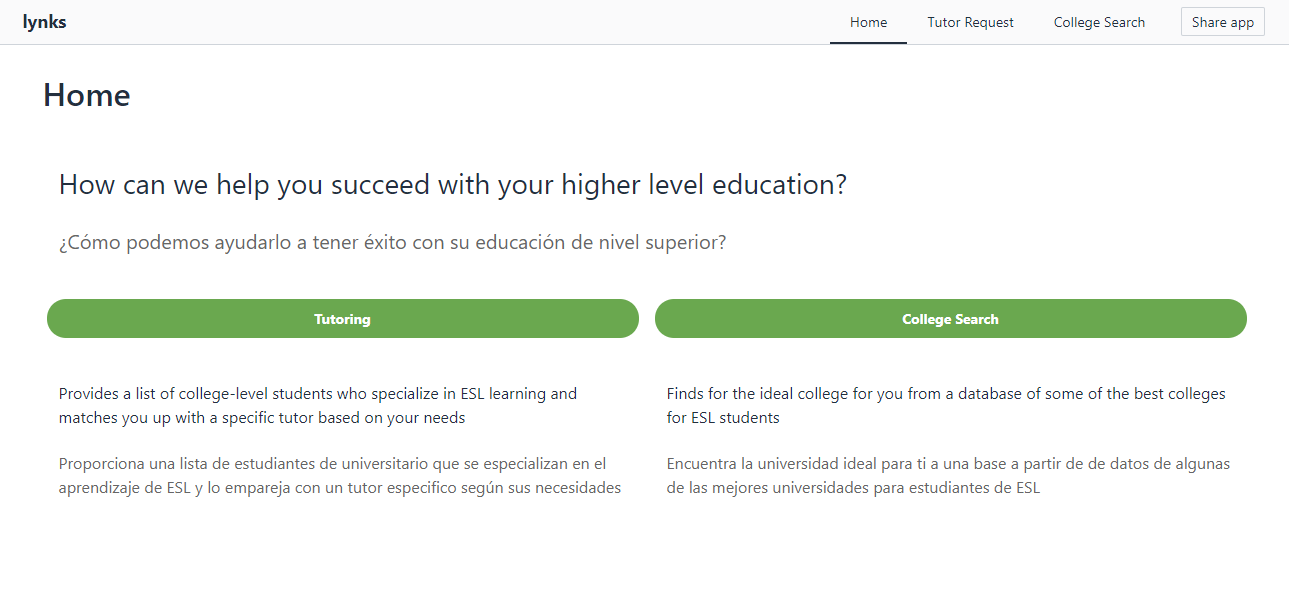This screenshot has height=598, width=1289.
Task: Click the lynks logo
Action: tap(44, 22)
